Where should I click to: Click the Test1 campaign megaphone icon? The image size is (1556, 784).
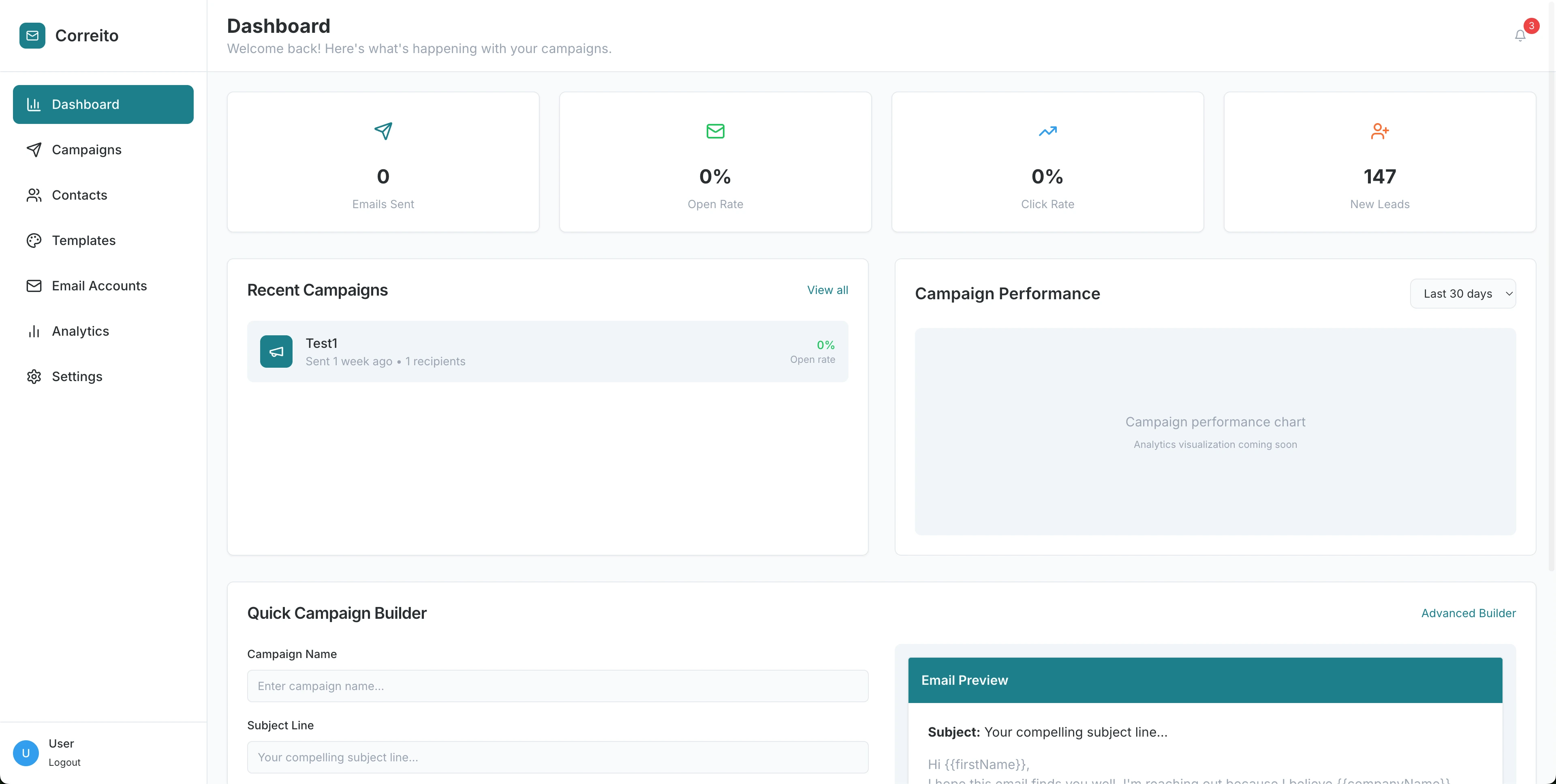(x=276, y=351)
